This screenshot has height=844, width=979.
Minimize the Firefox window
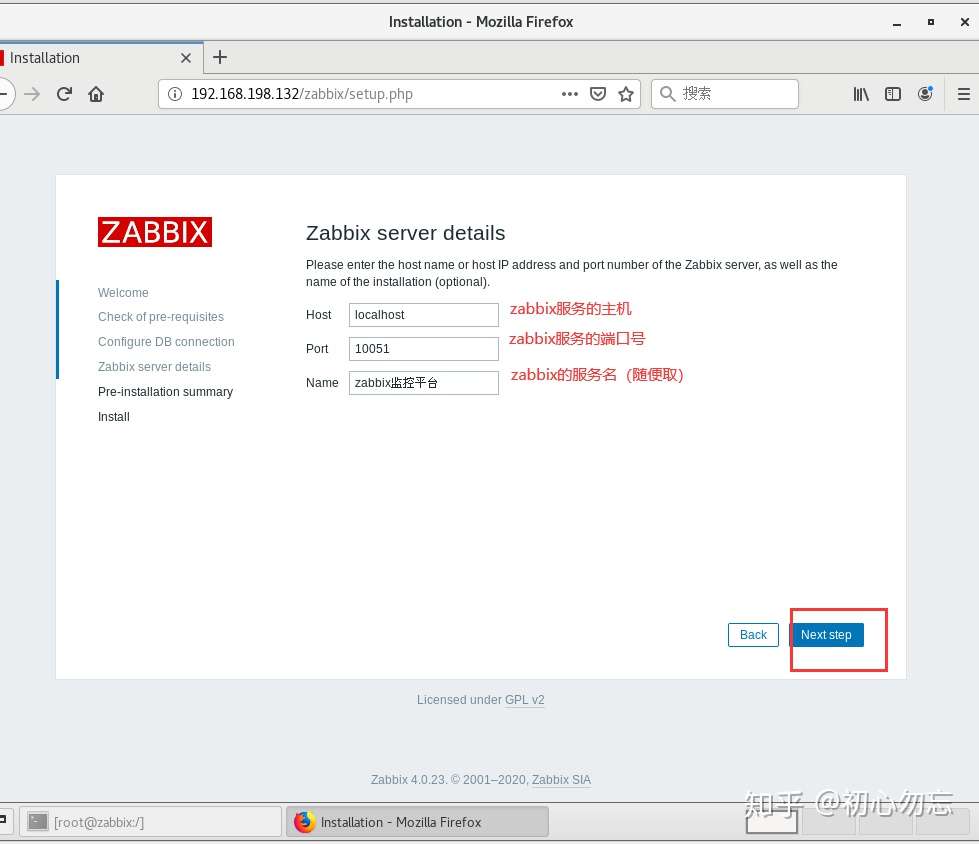[x=897, y=23]
